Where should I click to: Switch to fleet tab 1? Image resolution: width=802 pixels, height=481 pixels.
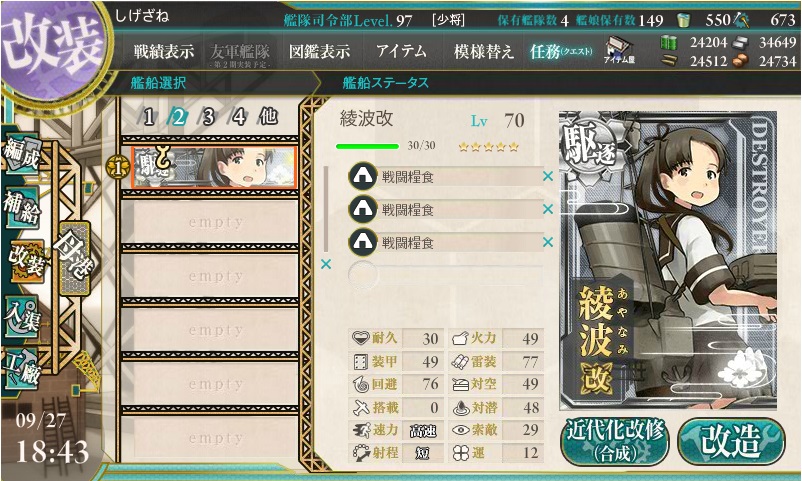click(149, 118)
